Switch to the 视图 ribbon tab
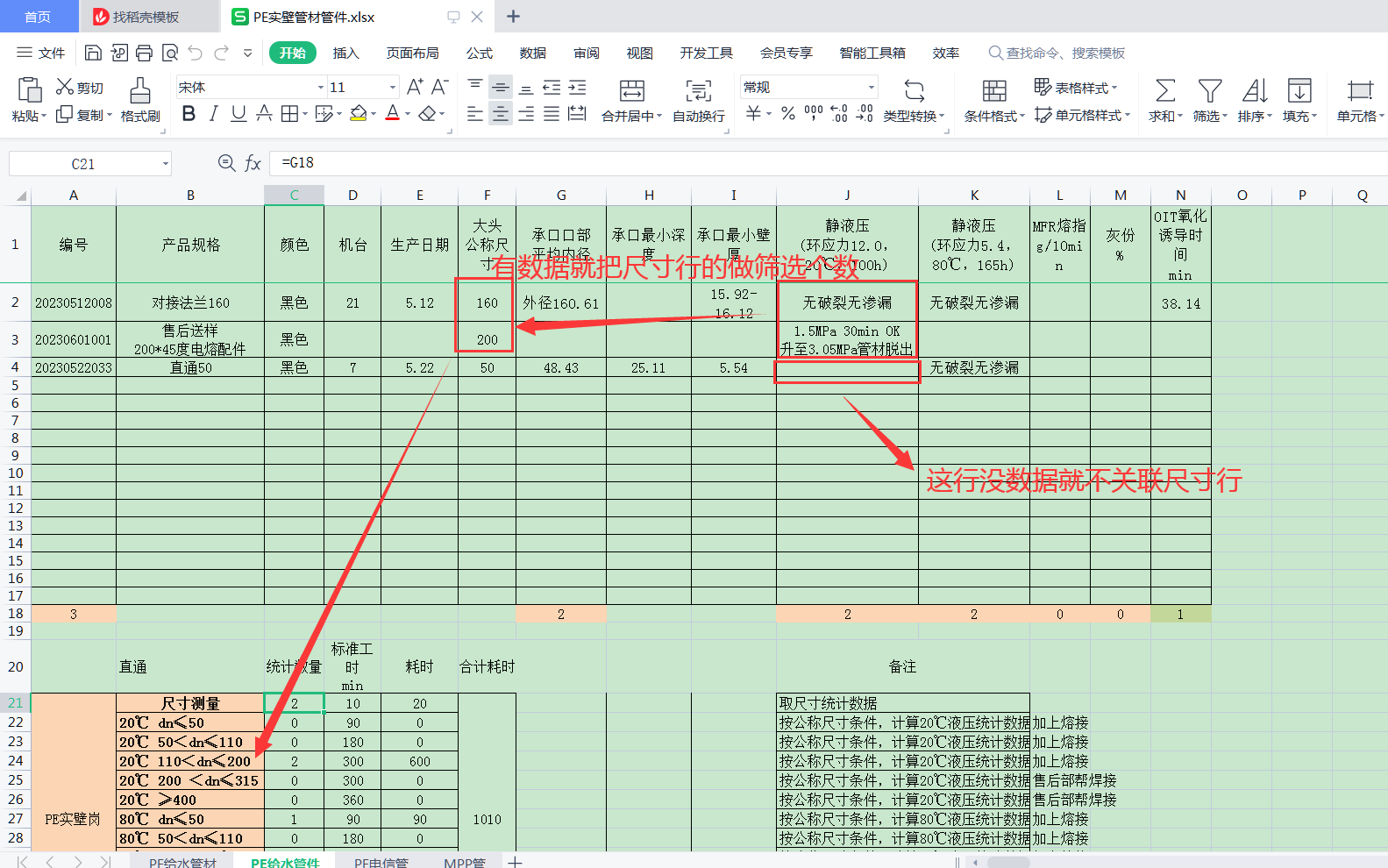Image resolution: width=1388 pixels, height=868 pixels. 640,53
